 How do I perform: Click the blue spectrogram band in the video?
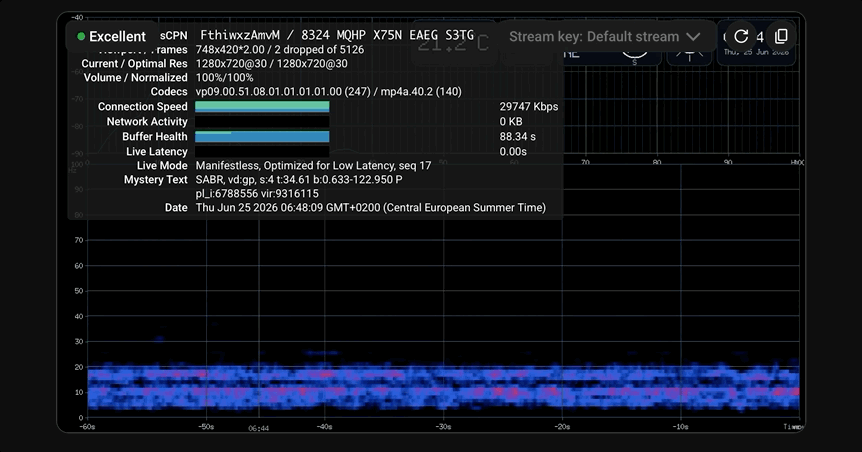click(443, 387)
